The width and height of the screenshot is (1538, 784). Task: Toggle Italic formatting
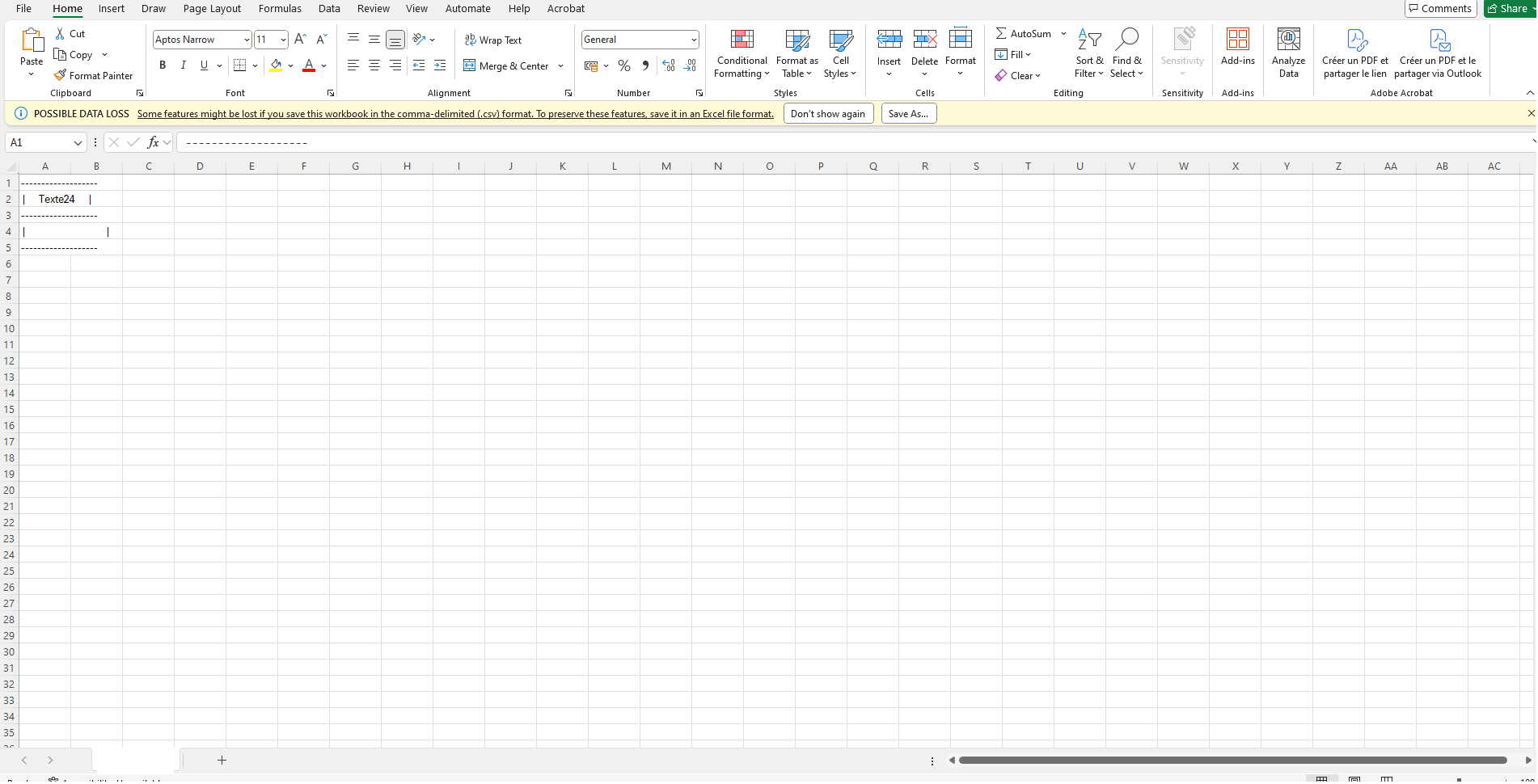click(184, 65)
